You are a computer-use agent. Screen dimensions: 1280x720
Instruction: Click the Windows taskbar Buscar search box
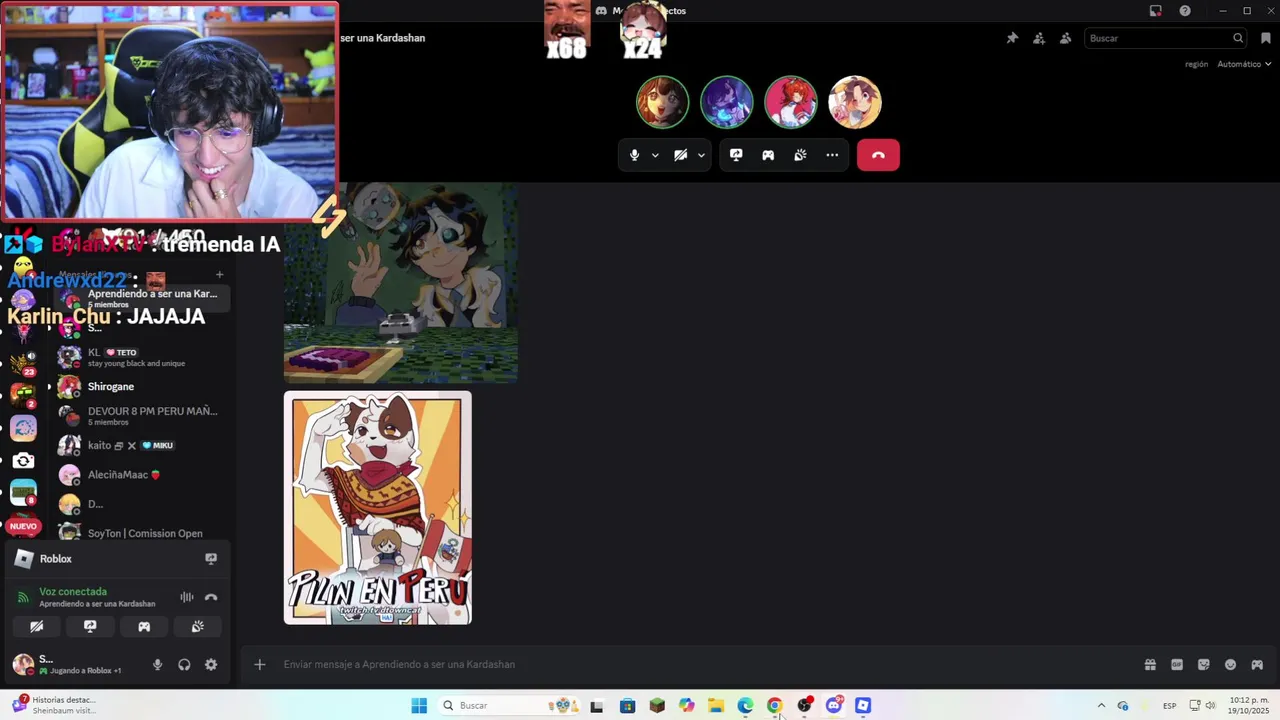(510, 706)
